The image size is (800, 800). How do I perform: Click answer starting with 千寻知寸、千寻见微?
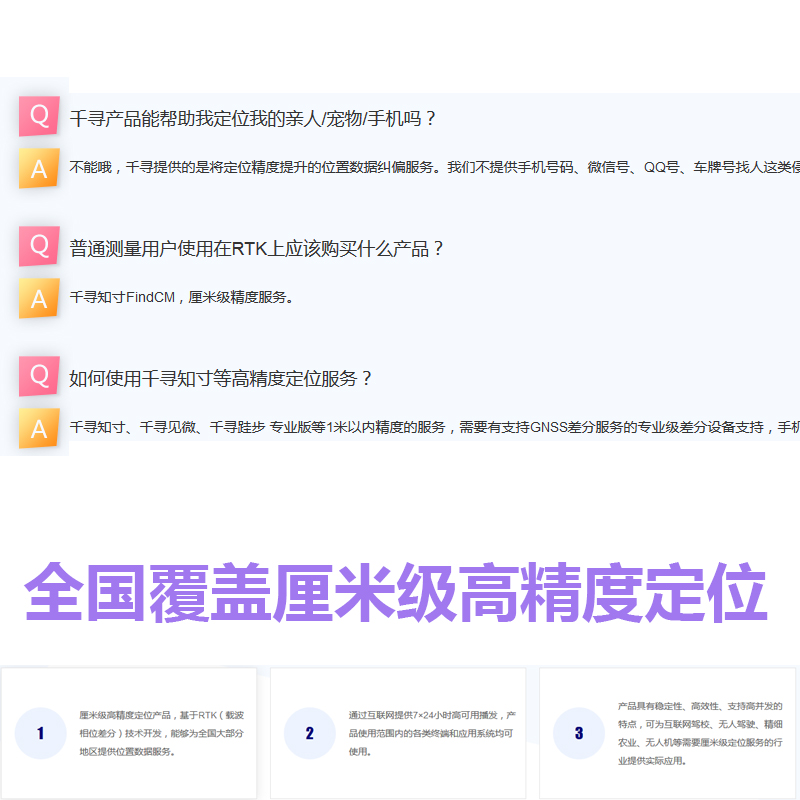click(435, 427)
